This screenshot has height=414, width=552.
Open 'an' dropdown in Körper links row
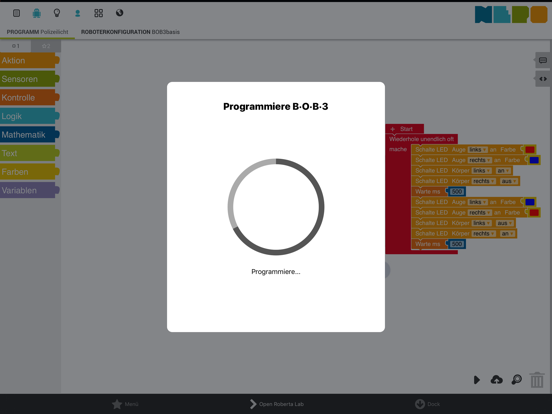coord(503,171)
